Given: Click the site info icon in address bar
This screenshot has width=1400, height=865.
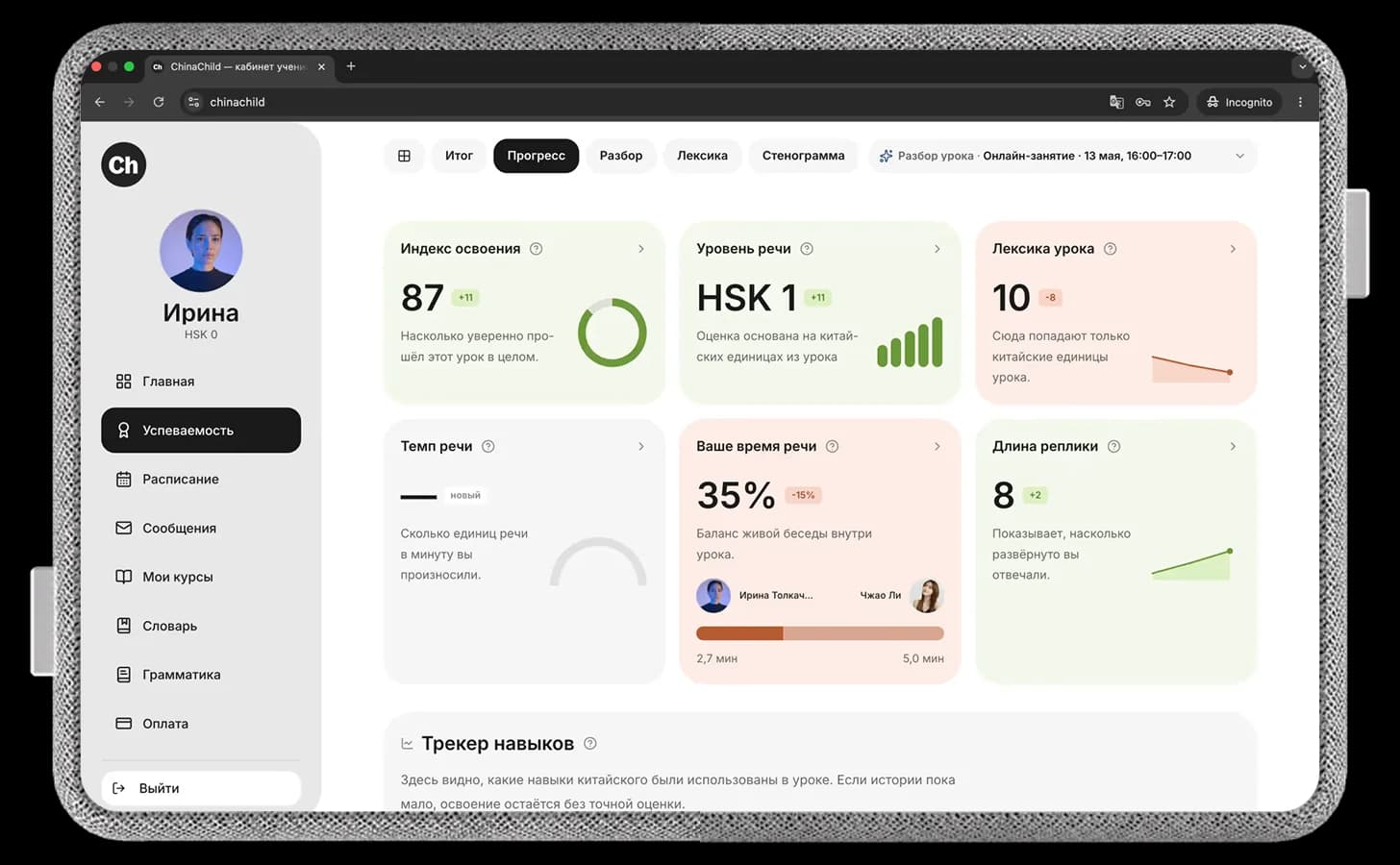Looking at the screenshot, I should (x=194, y=102).
